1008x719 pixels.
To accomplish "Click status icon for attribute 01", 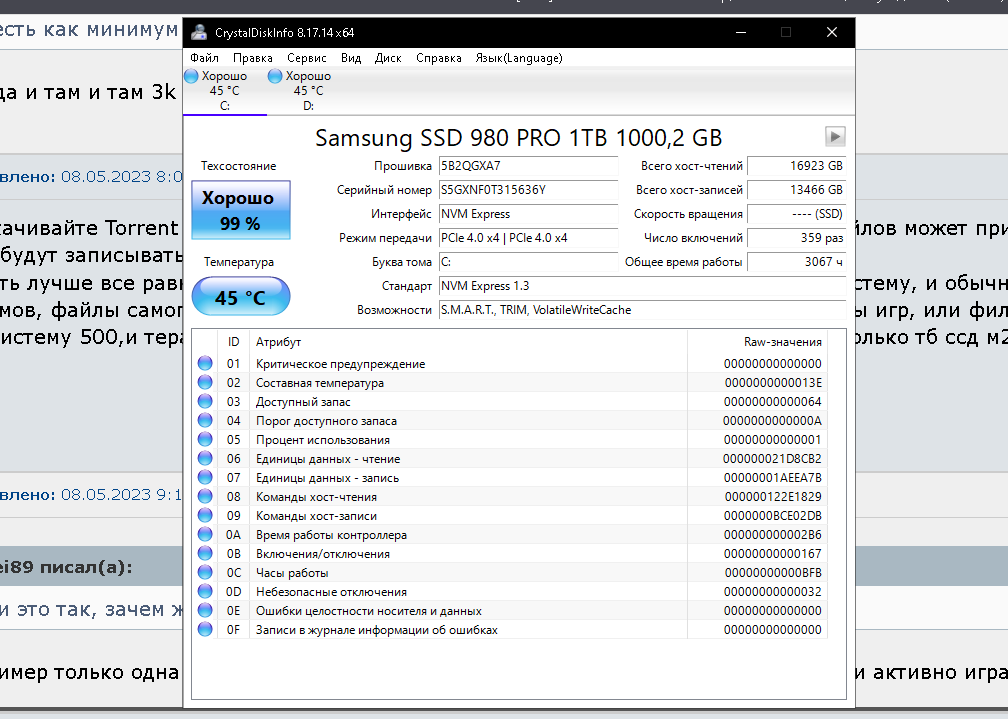I will pyautogui.click(x=205, y=363).
